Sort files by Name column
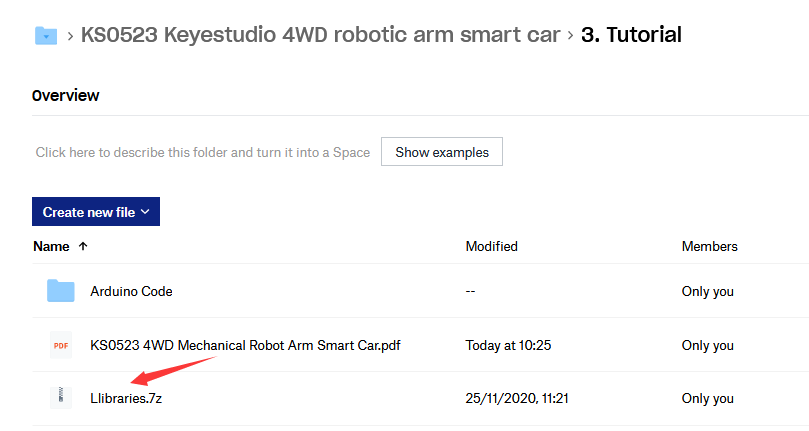Screen dimensions: 809x431 (x=51, y=246)
